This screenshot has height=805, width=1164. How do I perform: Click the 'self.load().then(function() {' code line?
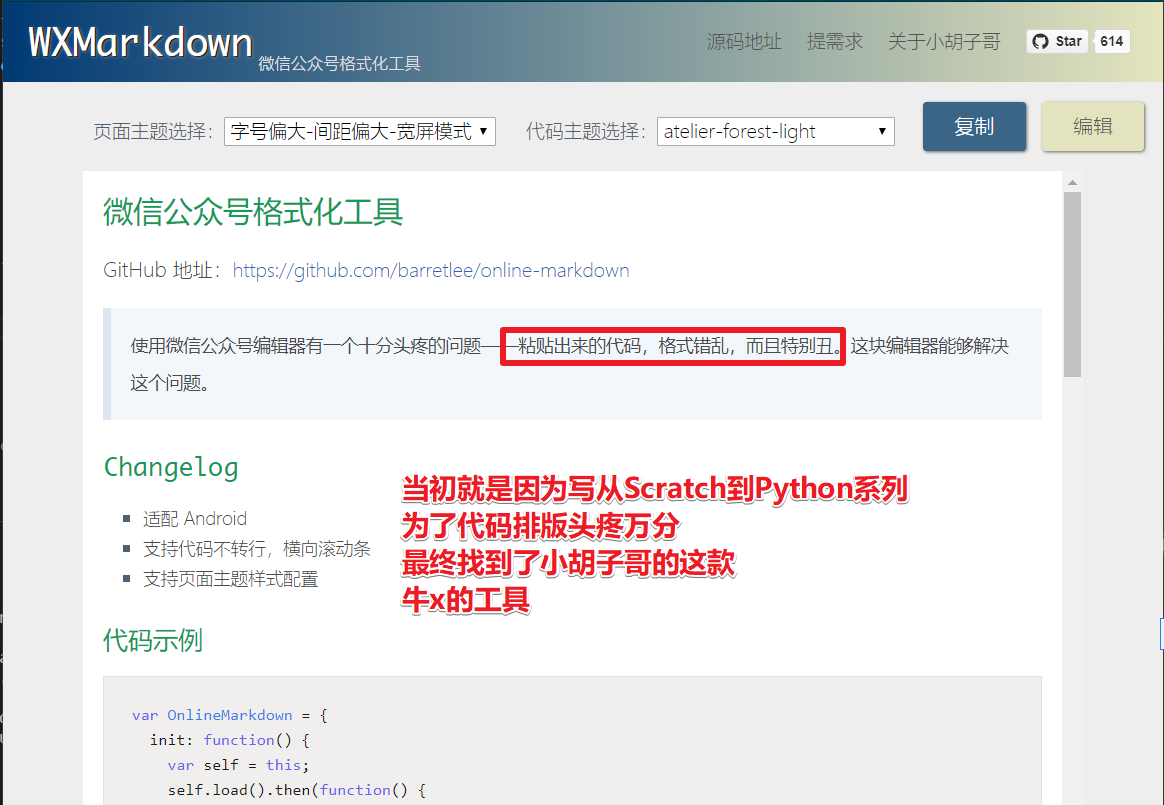pos(297,790)
